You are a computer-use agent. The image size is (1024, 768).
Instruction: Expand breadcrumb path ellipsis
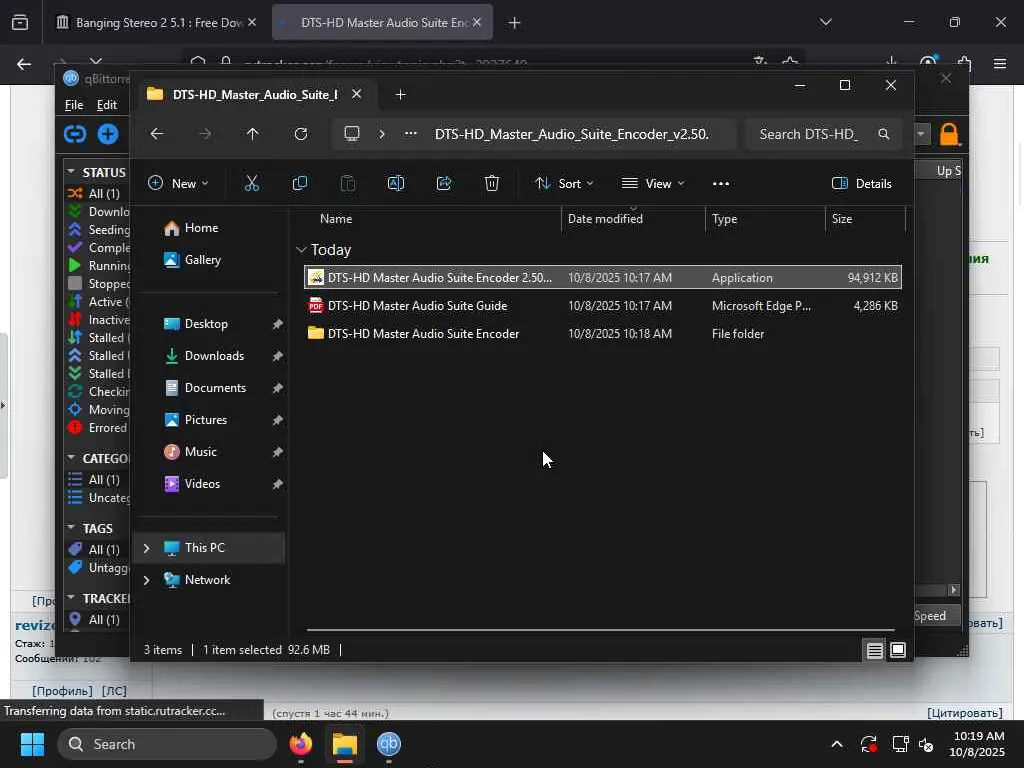click(410, 134)
